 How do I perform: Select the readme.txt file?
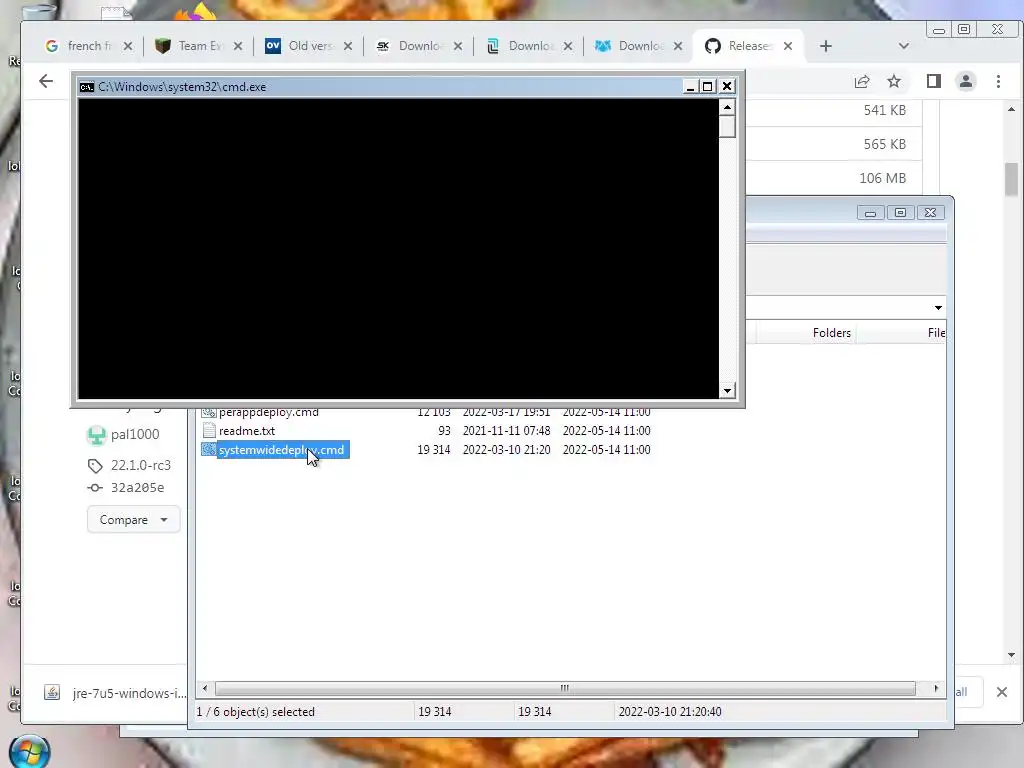coord(247,431)
